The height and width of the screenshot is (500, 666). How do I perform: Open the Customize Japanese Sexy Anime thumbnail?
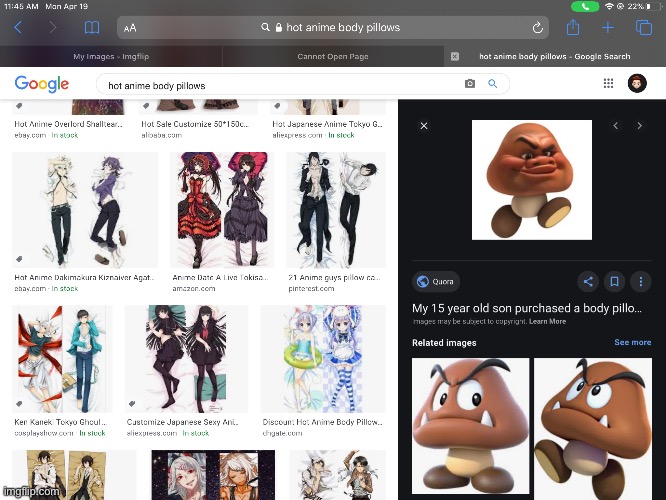click(186, 359)
